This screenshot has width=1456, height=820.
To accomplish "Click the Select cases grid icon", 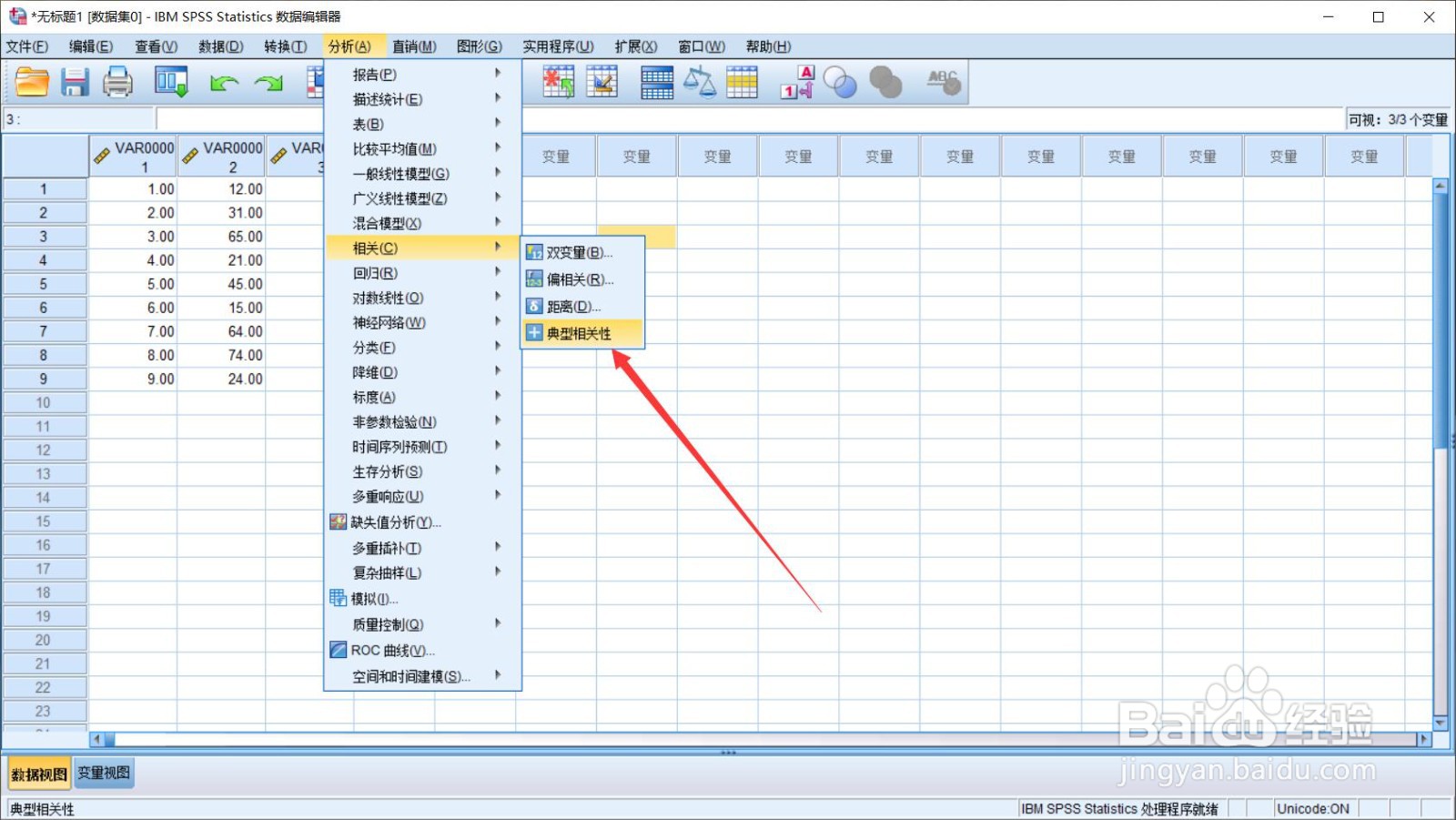I will coord(742,82).
